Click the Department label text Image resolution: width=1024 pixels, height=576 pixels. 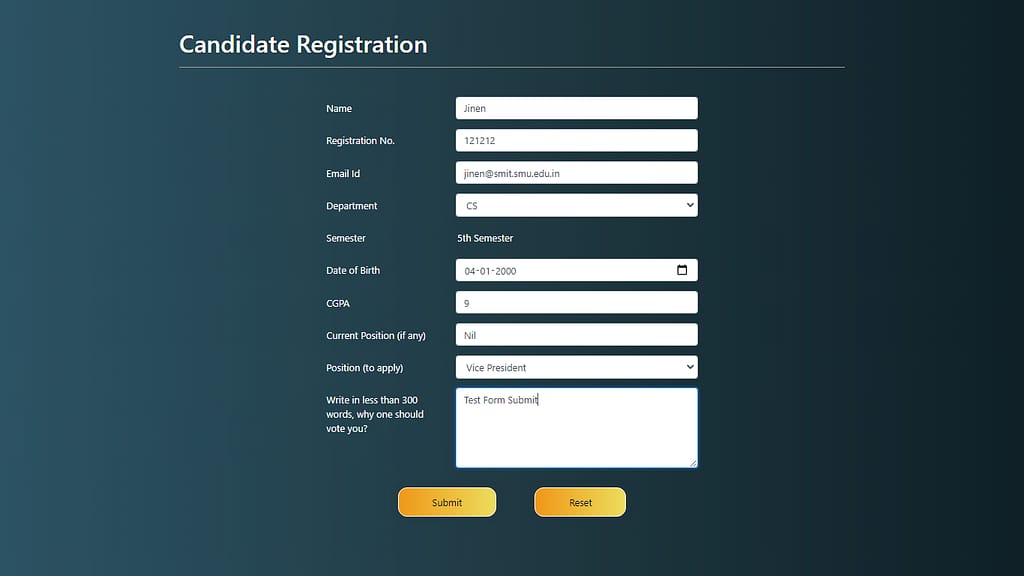pyautogui.click(x=352, y=206)
